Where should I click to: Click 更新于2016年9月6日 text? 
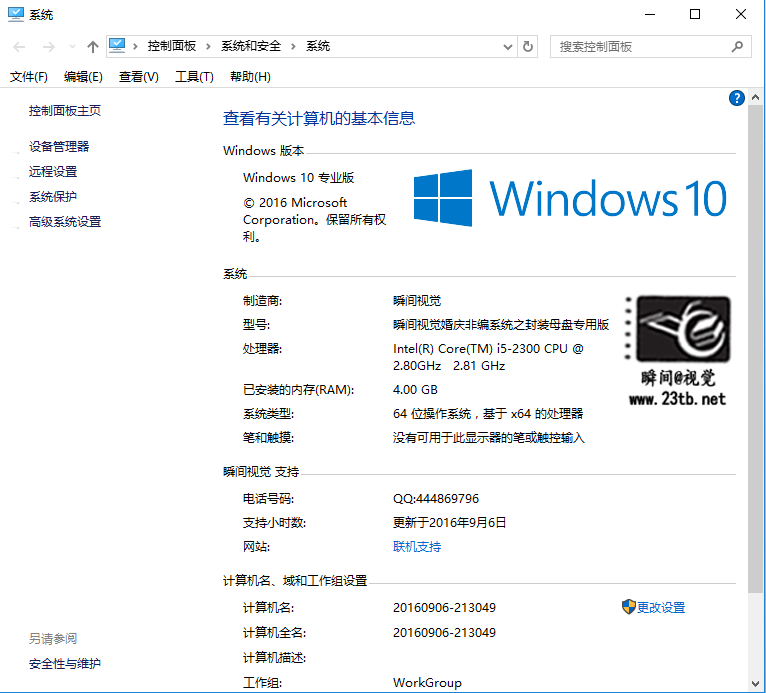449,523
